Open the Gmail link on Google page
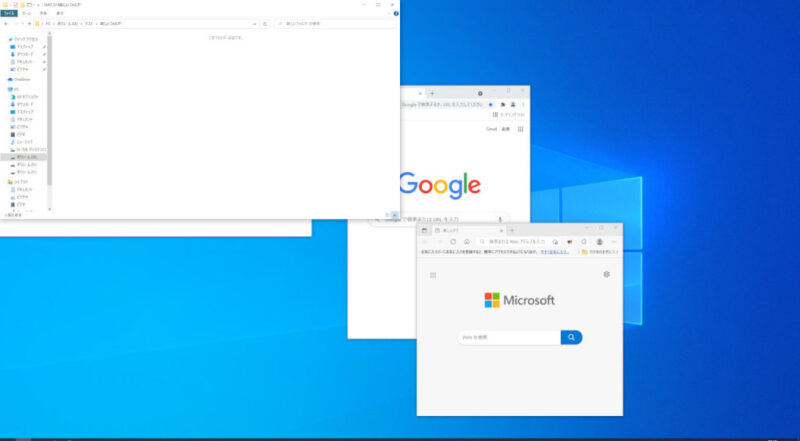 pos(491,129)
